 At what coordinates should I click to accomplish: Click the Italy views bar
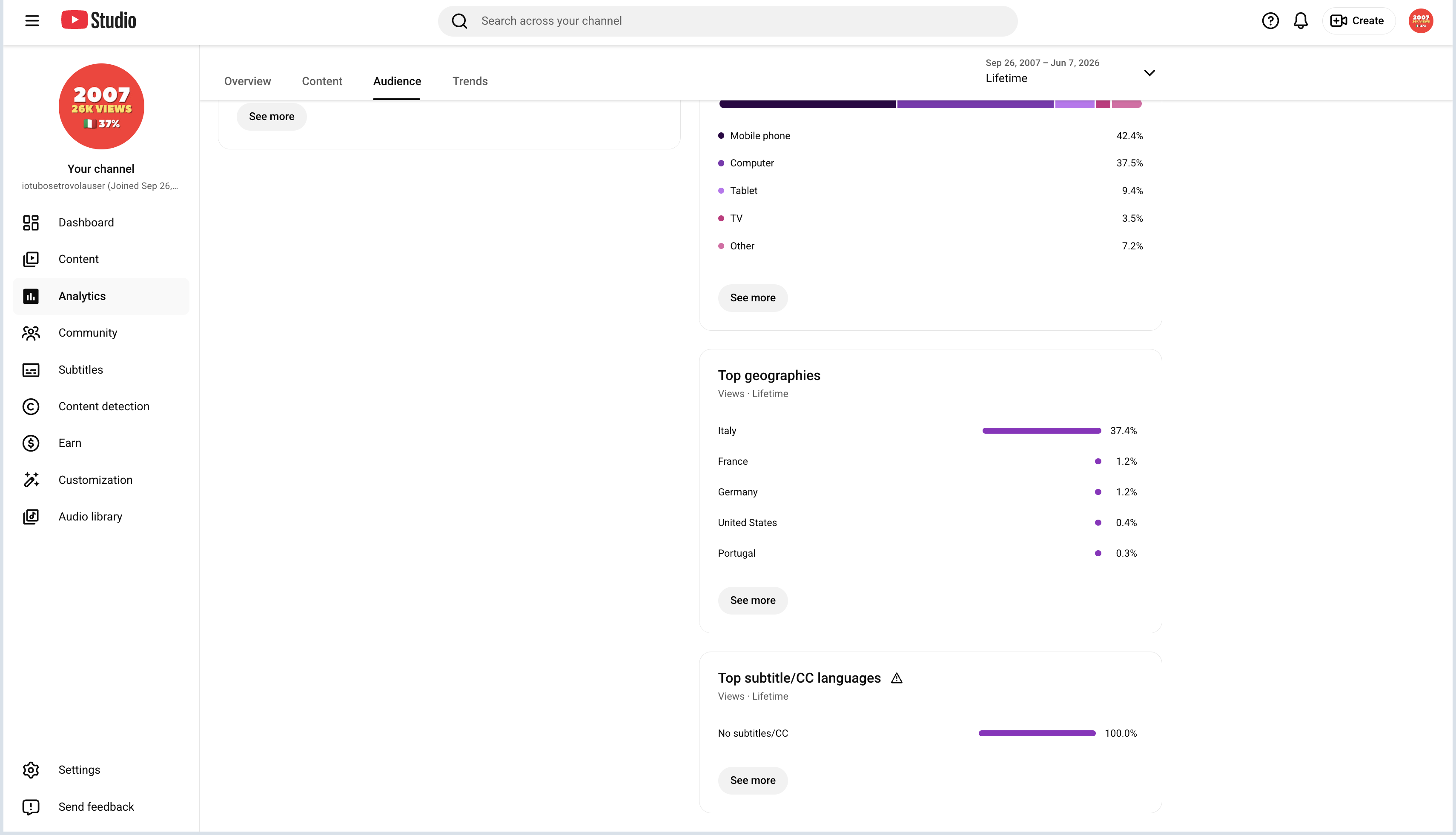[1041, 431]
